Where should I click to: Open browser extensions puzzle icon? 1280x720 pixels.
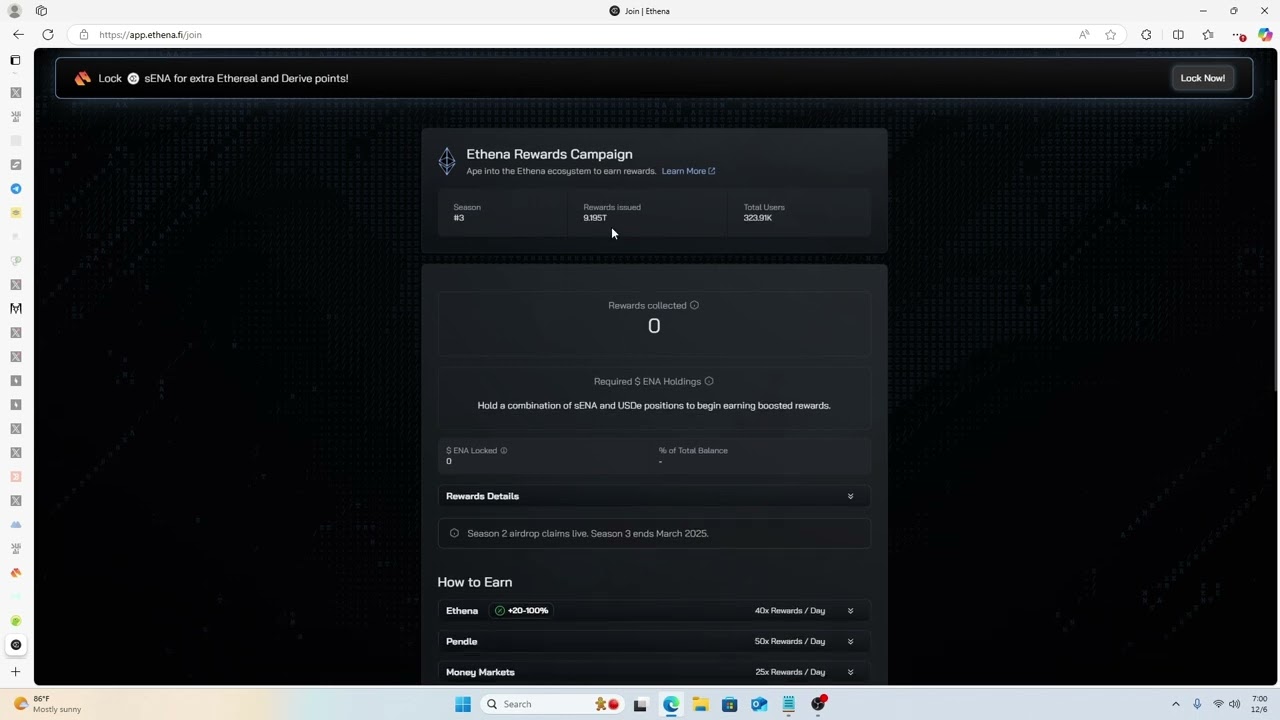point(1146,34)
